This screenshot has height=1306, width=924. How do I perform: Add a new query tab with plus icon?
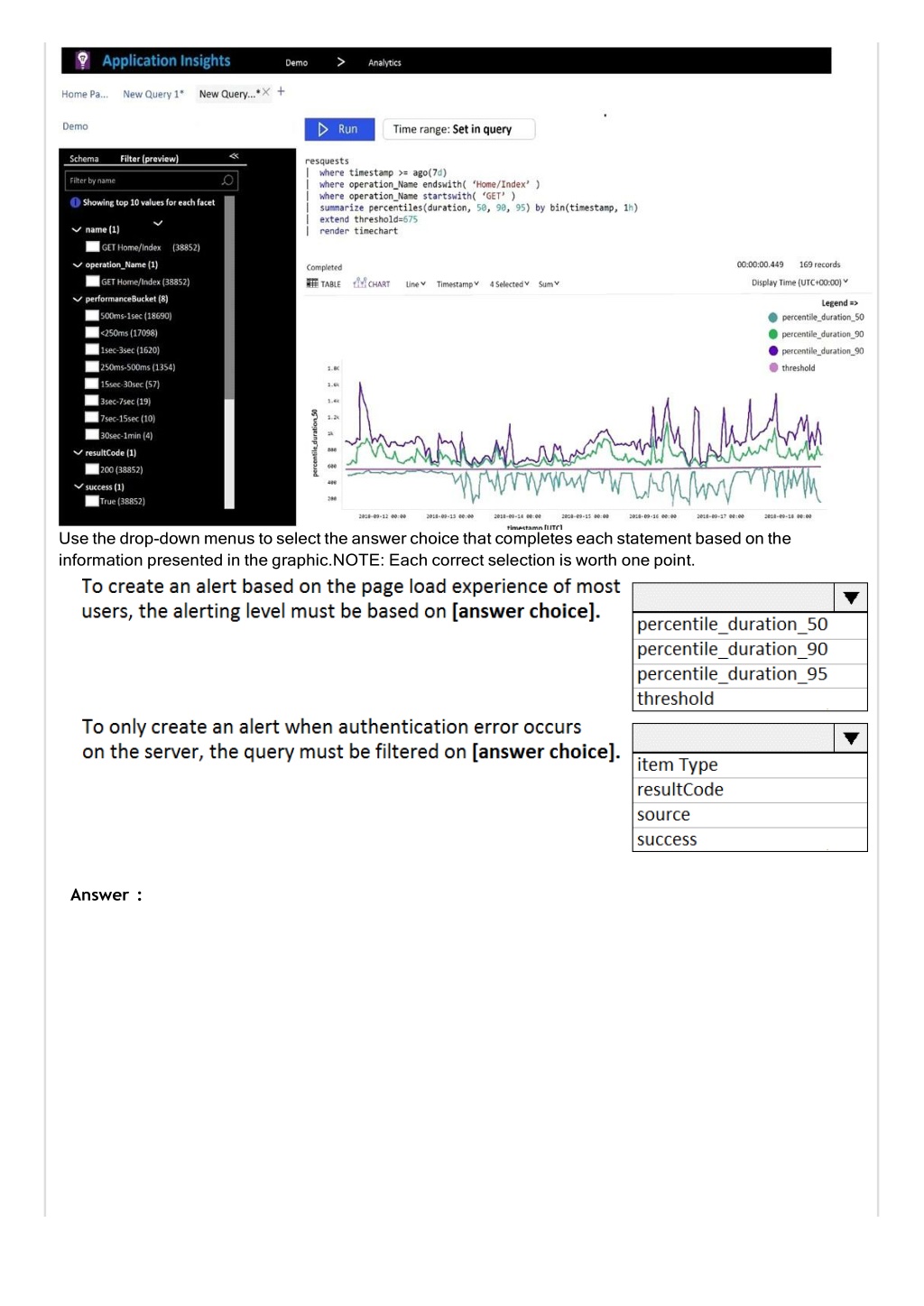(x=282, y=91)
